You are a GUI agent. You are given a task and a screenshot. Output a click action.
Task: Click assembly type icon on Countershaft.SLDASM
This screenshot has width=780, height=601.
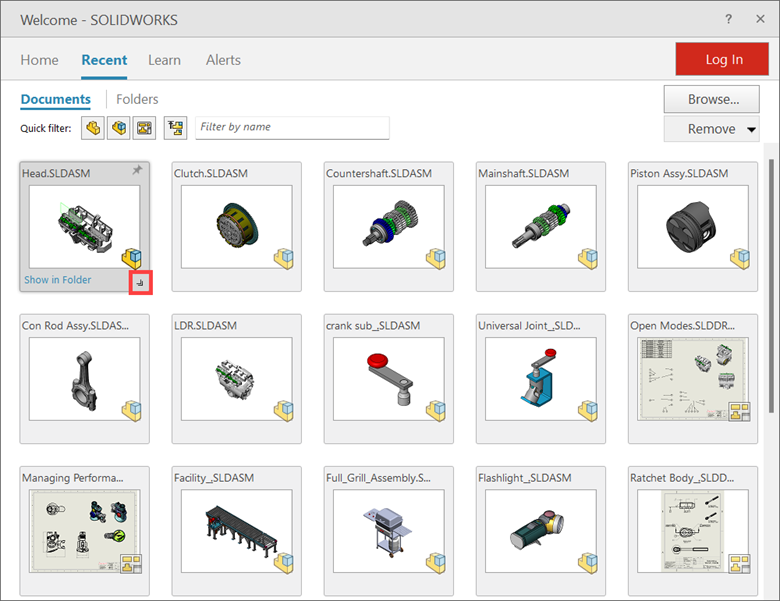[436, 259]
